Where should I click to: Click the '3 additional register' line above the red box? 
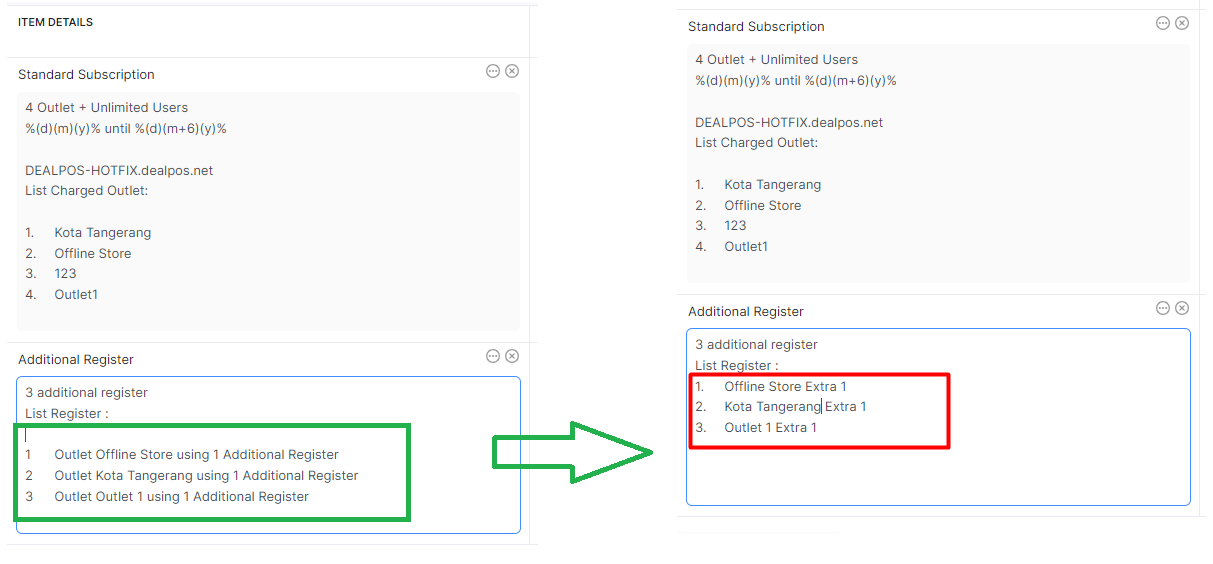(x=756, y=345)
